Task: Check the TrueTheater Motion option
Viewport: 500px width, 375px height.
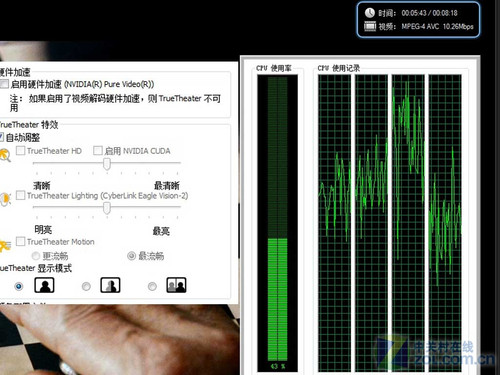Action: pos(21,241)
